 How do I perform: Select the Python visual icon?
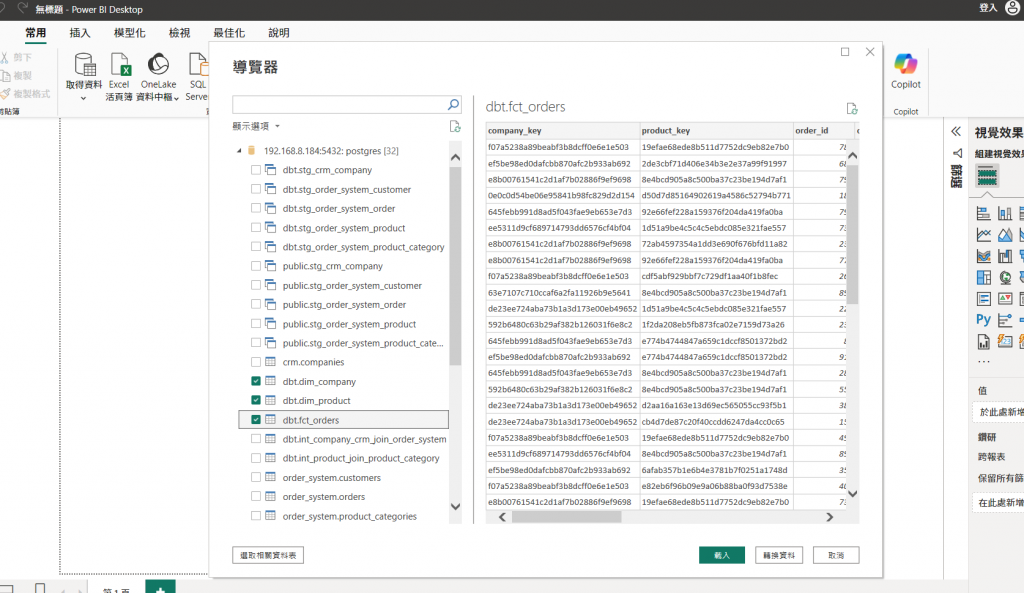[984, 319]
